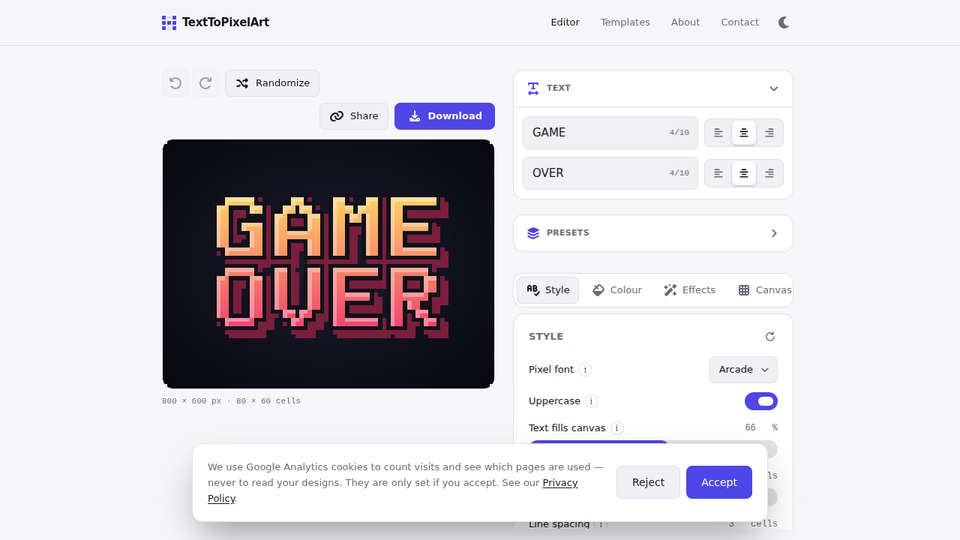Click the GAME text input field
This screenshot has width=960, height=540.
tap(610, 133)
